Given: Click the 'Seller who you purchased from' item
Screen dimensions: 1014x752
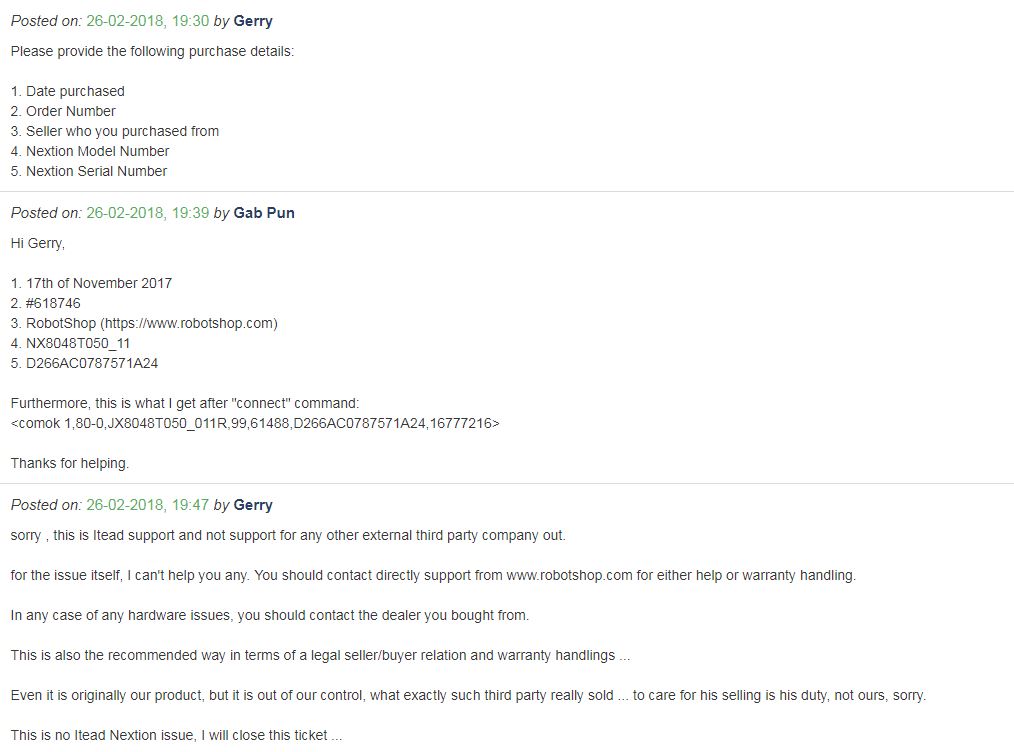Looking at the screenshot, I should [x=115, y=131].
